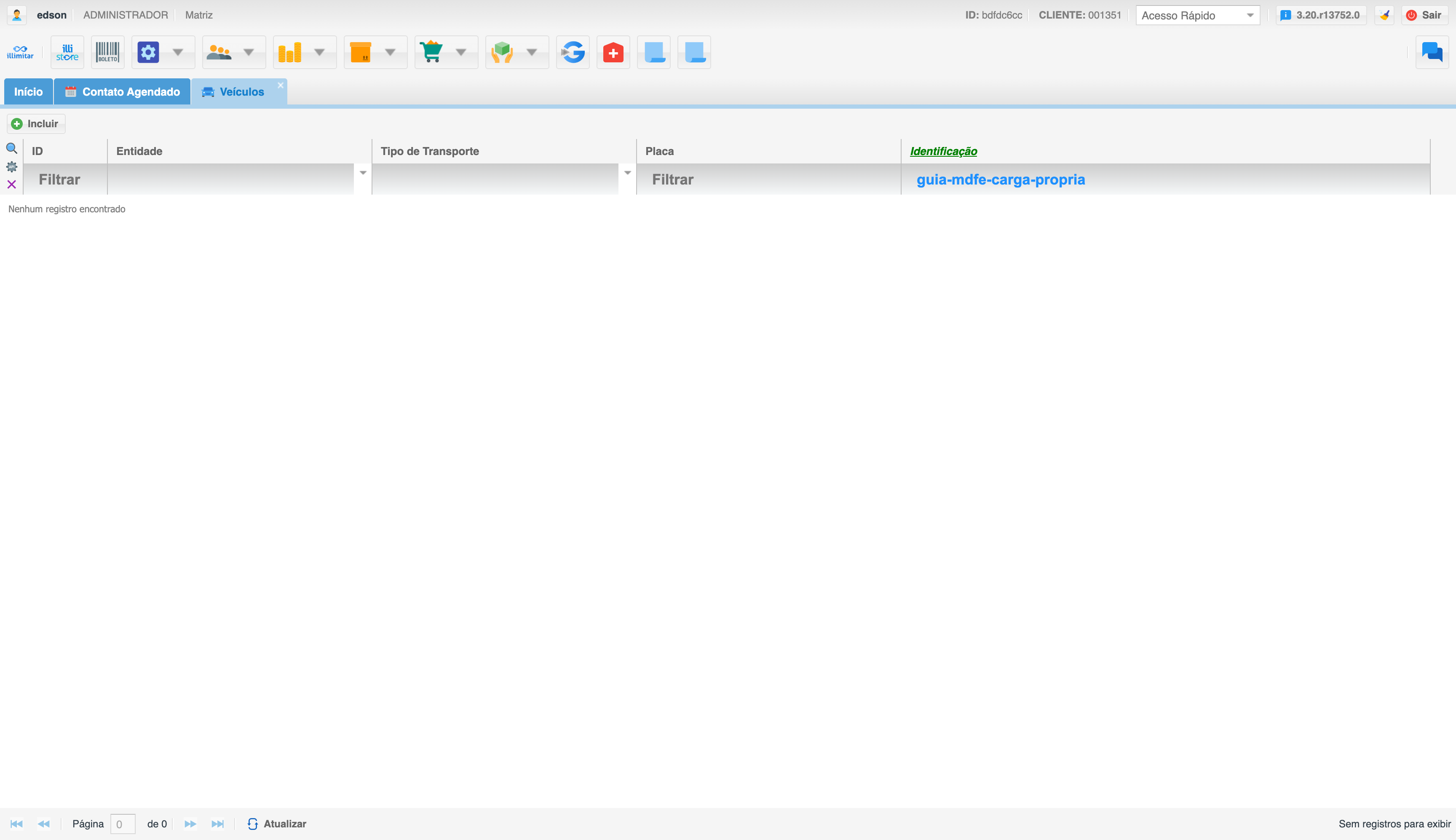Click the Boleto barcode icon
The image size is (1456, 840).
108,53
